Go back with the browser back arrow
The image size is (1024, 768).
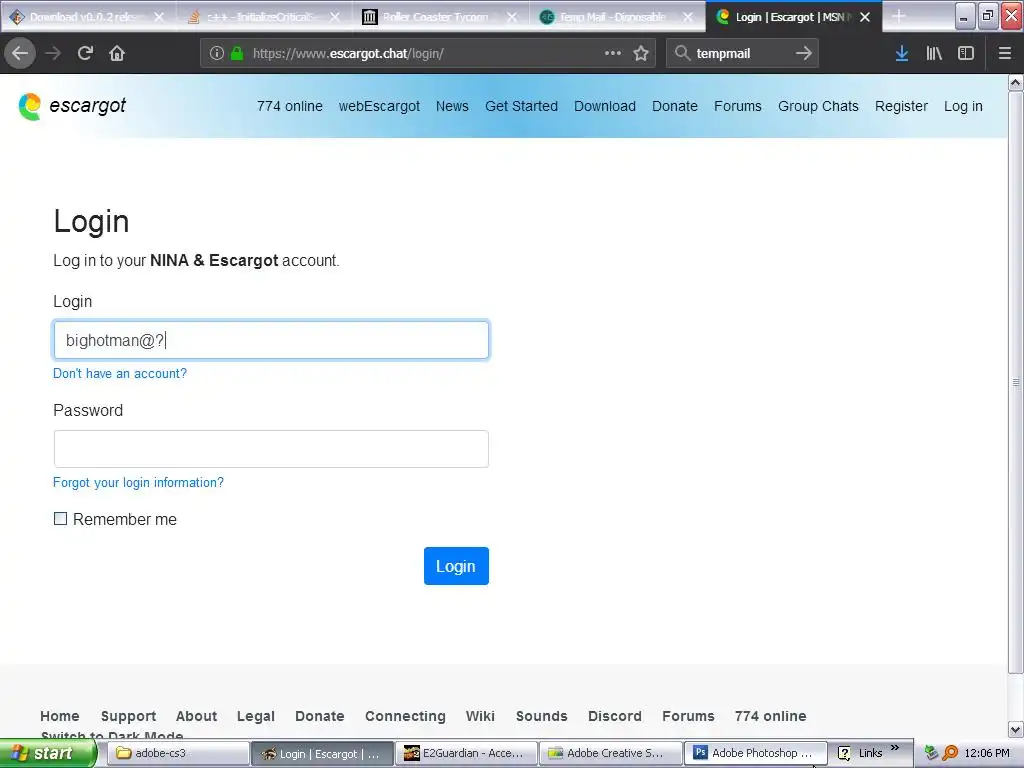[x=20, y=53]
